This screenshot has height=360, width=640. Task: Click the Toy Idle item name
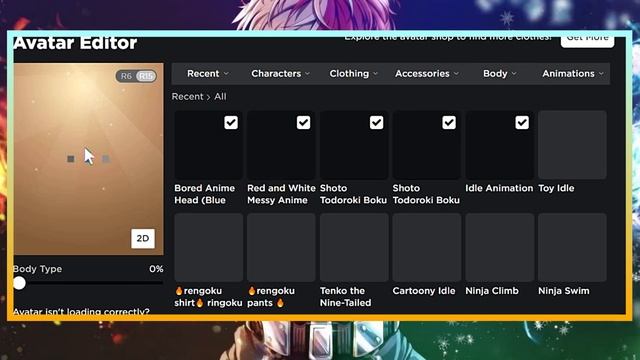[556, 188]
